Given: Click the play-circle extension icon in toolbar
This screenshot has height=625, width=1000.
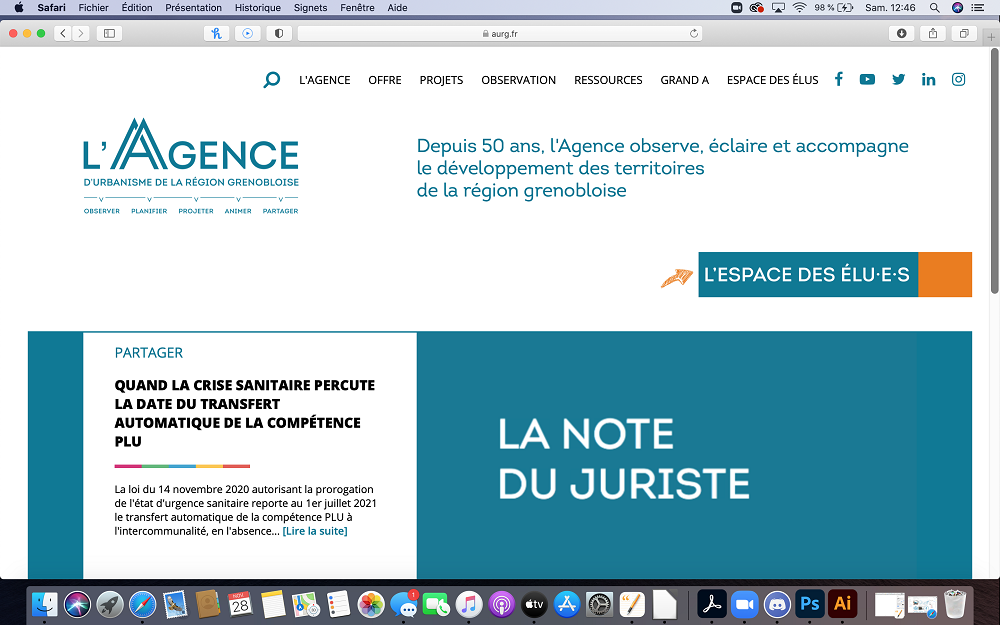Looking at the screenshot, I should pyautogui.click(x=247, y=33).
